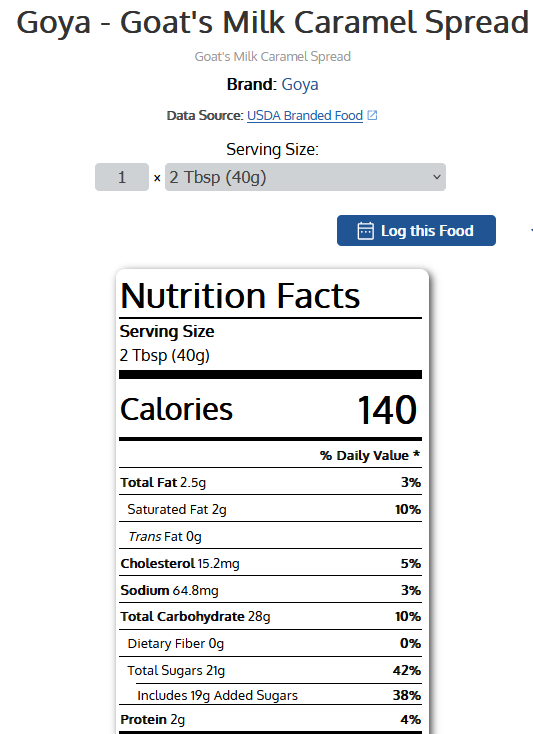Viewport: 533px width, 734px height.
Task: Click the Nutrition Facts heading
Action: [x=240, y=296]
